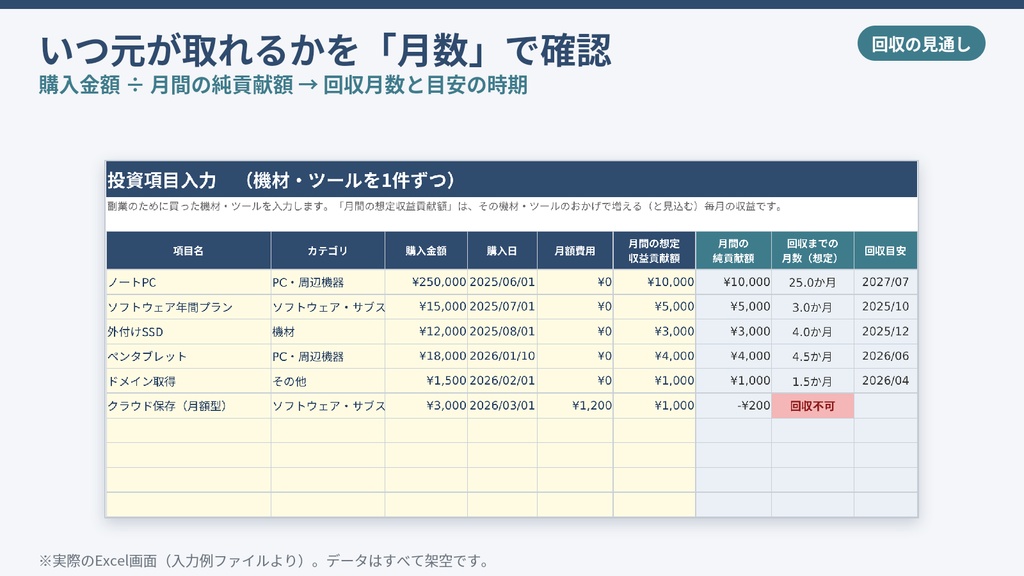Click the 購入日 column header
Image resolution: width=1024 pixels, height=576 pixels.
tap(502, 251)
